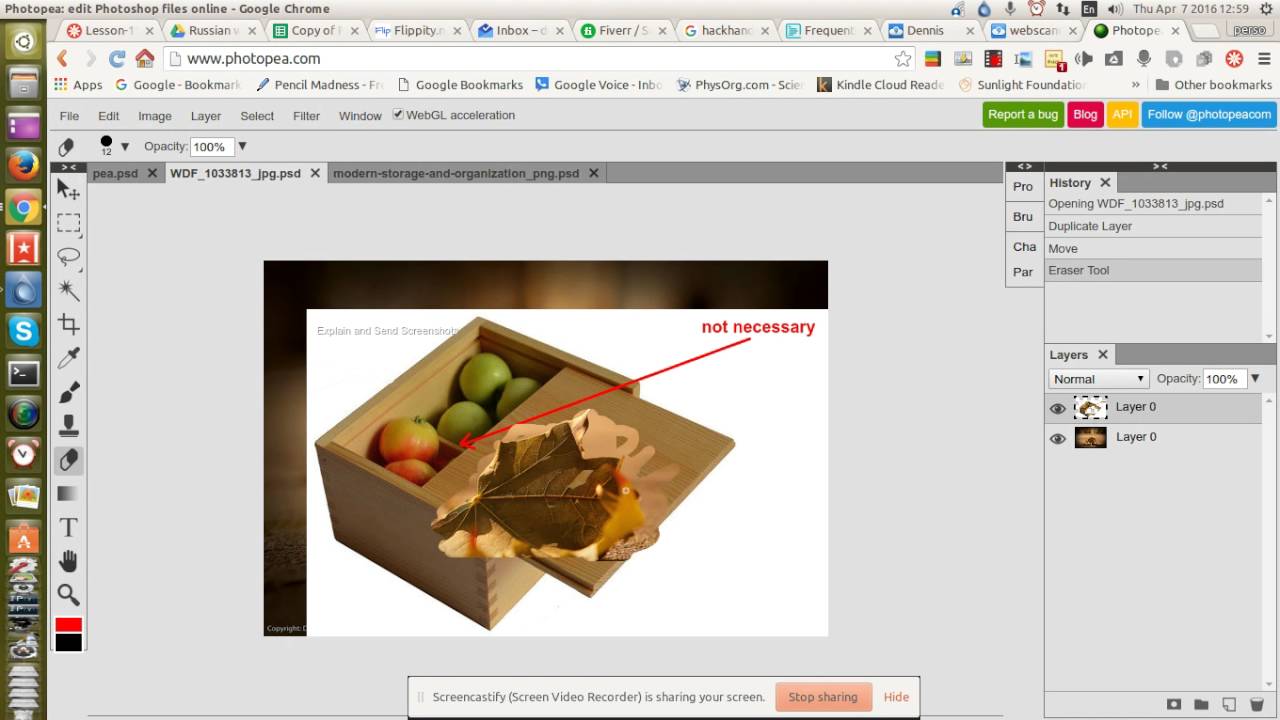Select the Type tool
1280x720 pixels.
click(x=68, y=527)
